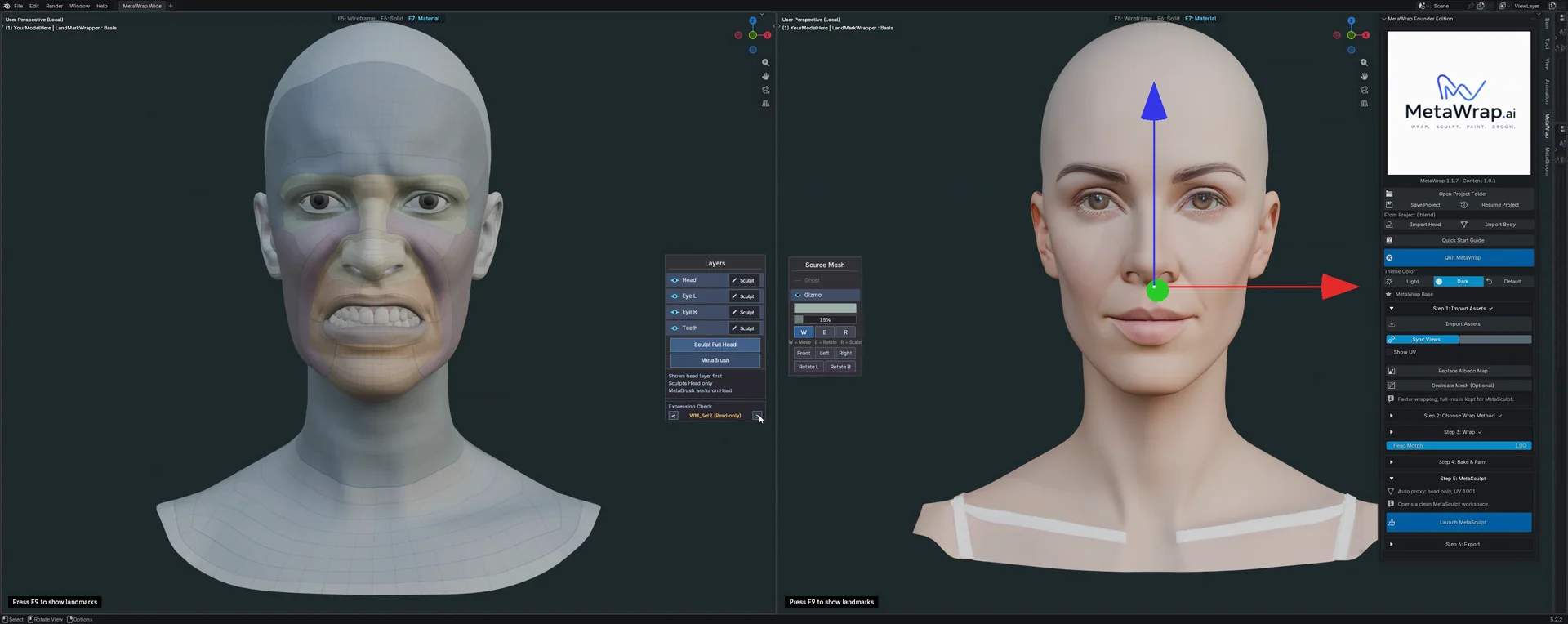The height and width of the screenshot is (624, 1568).
Task: Click the Blender logo icon in menu bar
Action: pos(7,6)
